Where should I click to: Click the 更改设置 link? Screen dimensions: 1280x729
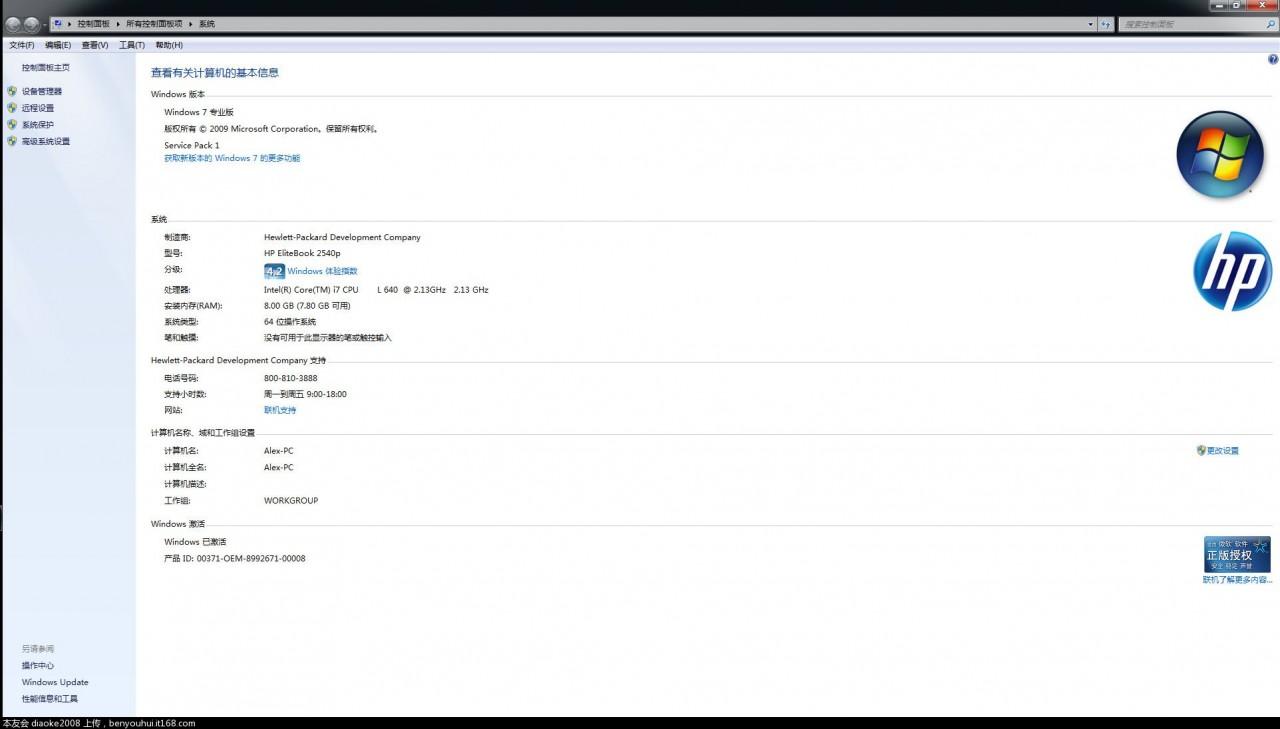(x=1223, y=451)
